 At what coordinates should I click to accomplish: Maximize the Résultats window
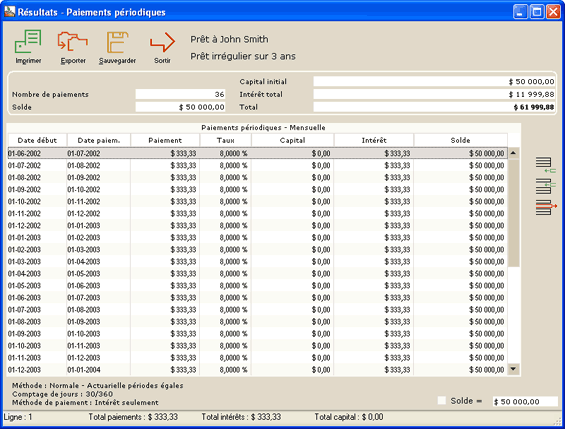537,12
